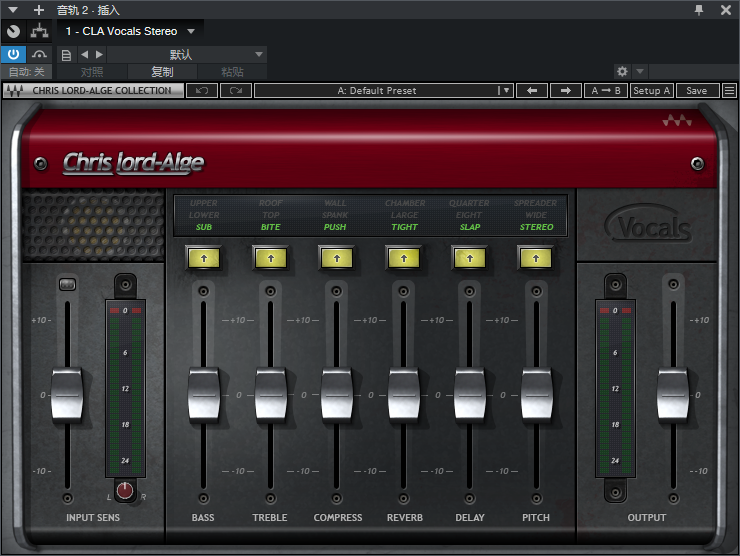The width and height of the screenshot is (740, 556).
Task: Open the preset file document icon
Action: (x=67, y=55)
